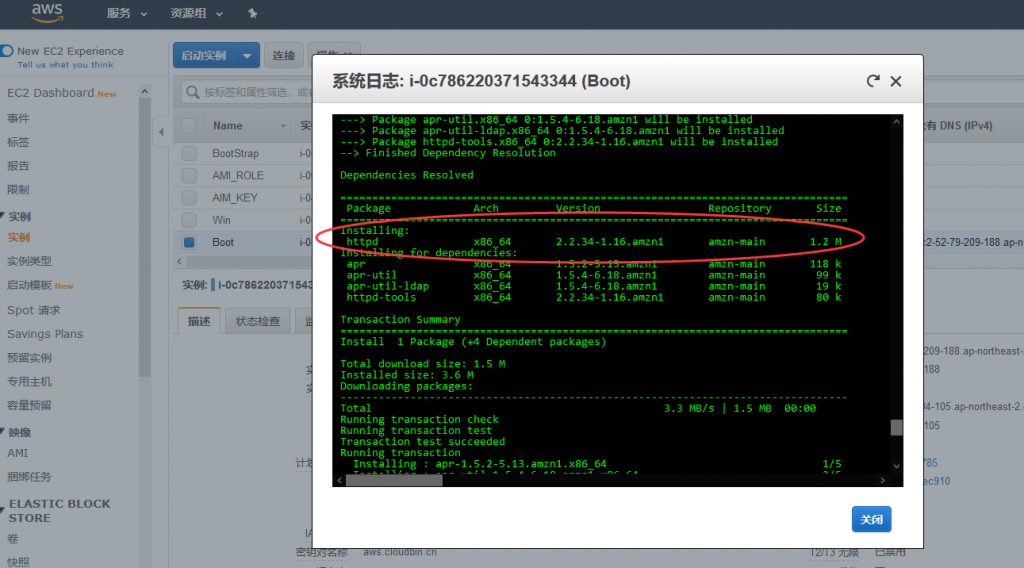The height and width of the screenshot is (568, 1024).
Task: Close the system log dialog with X
Action: pos(896,81)
